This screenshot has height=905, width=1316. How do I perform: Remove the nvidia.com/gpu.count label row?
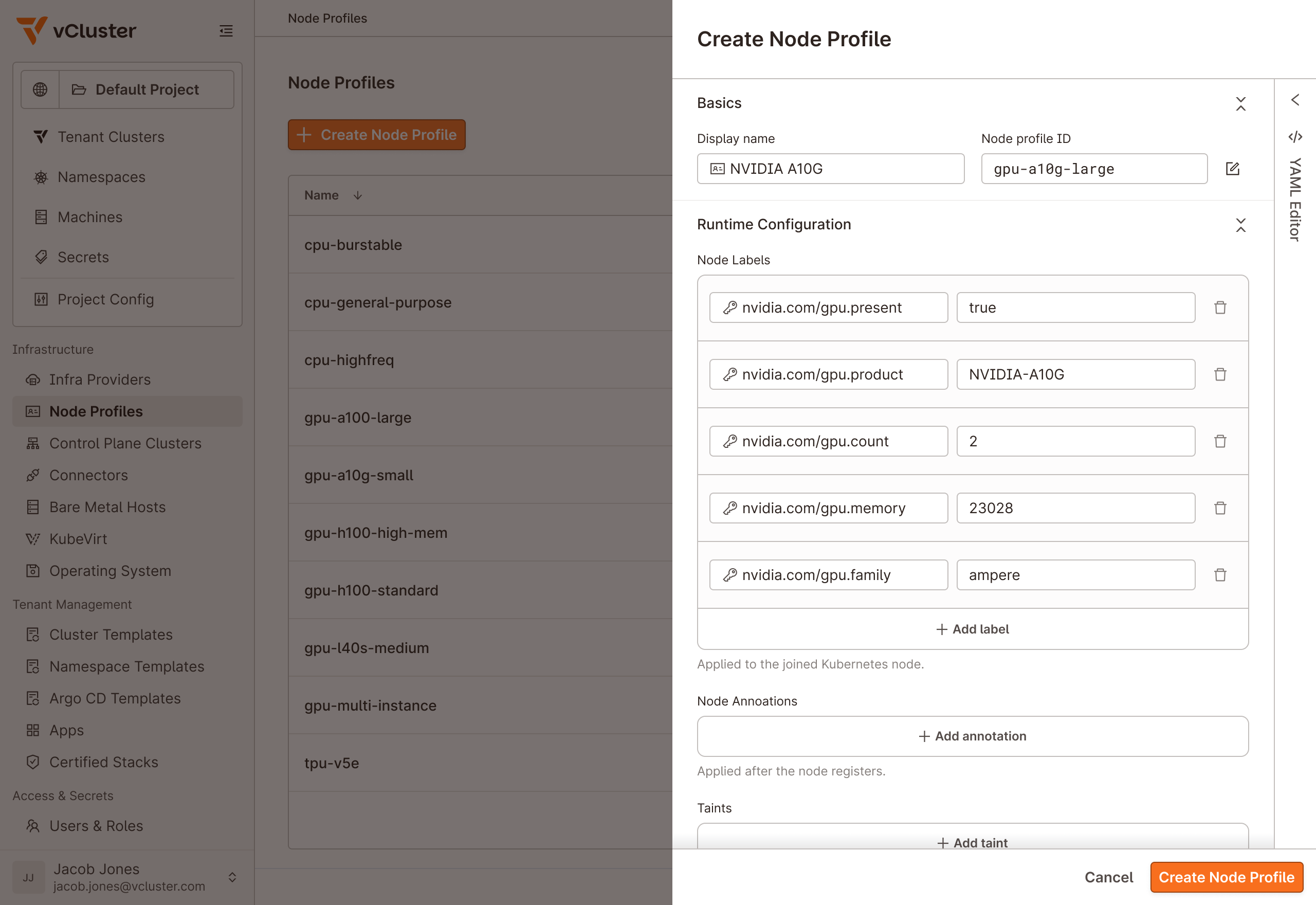pos(1220,441)
